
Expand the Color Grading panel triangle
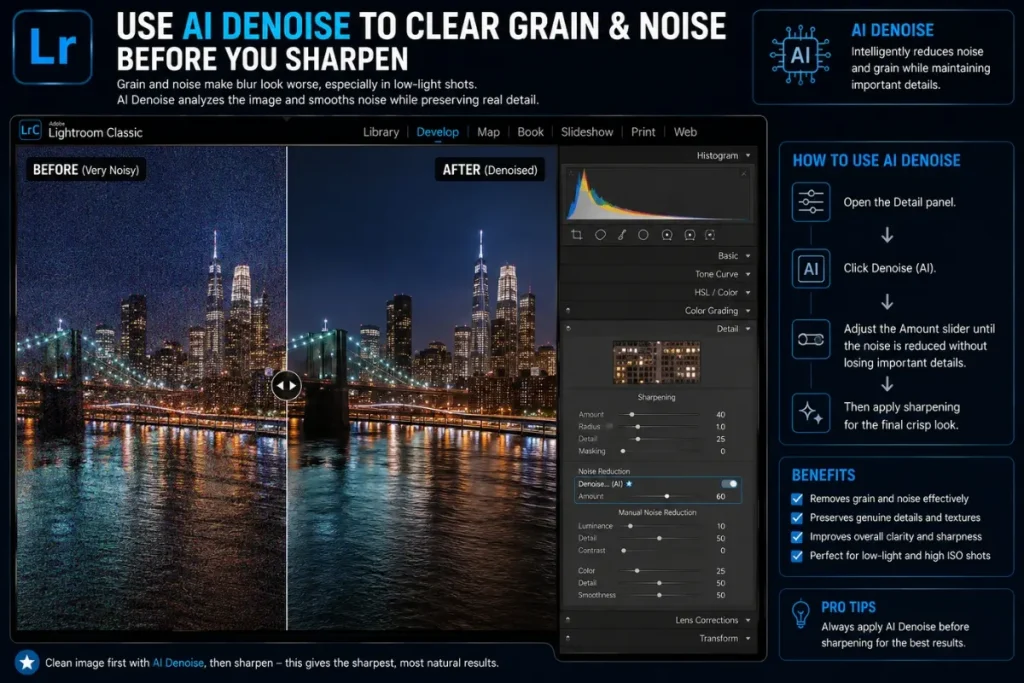pyautogui.click(x=748, y=311)
